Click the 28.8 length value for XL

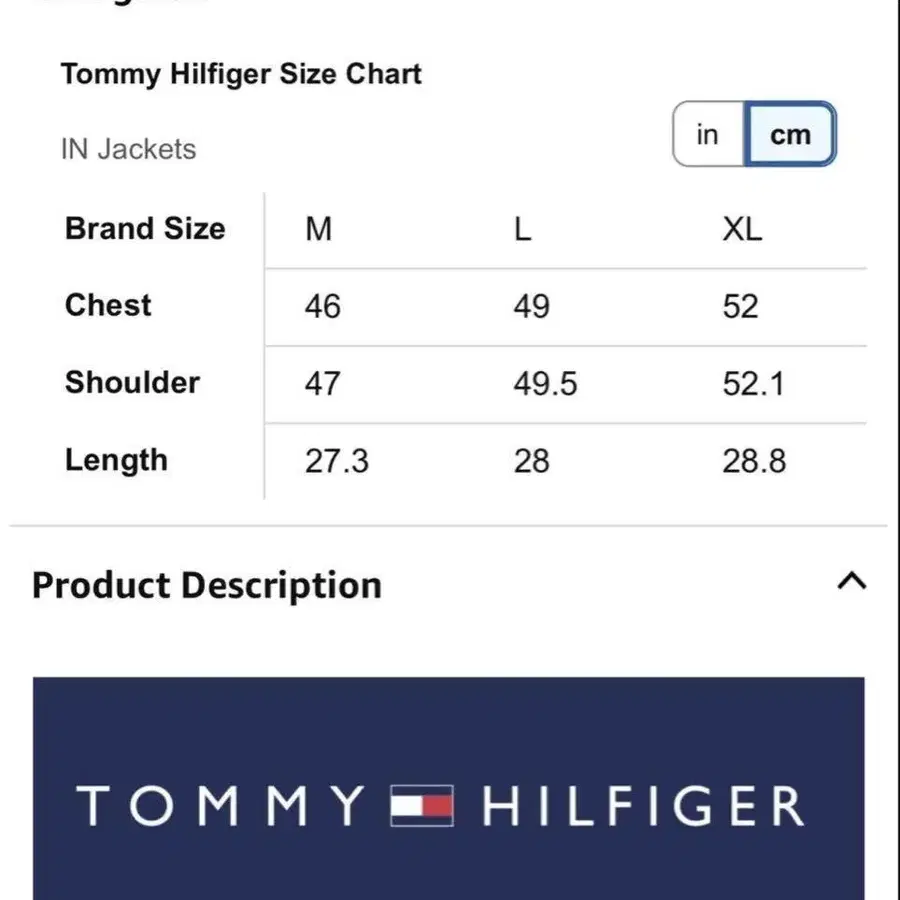[x=754, y=461]
